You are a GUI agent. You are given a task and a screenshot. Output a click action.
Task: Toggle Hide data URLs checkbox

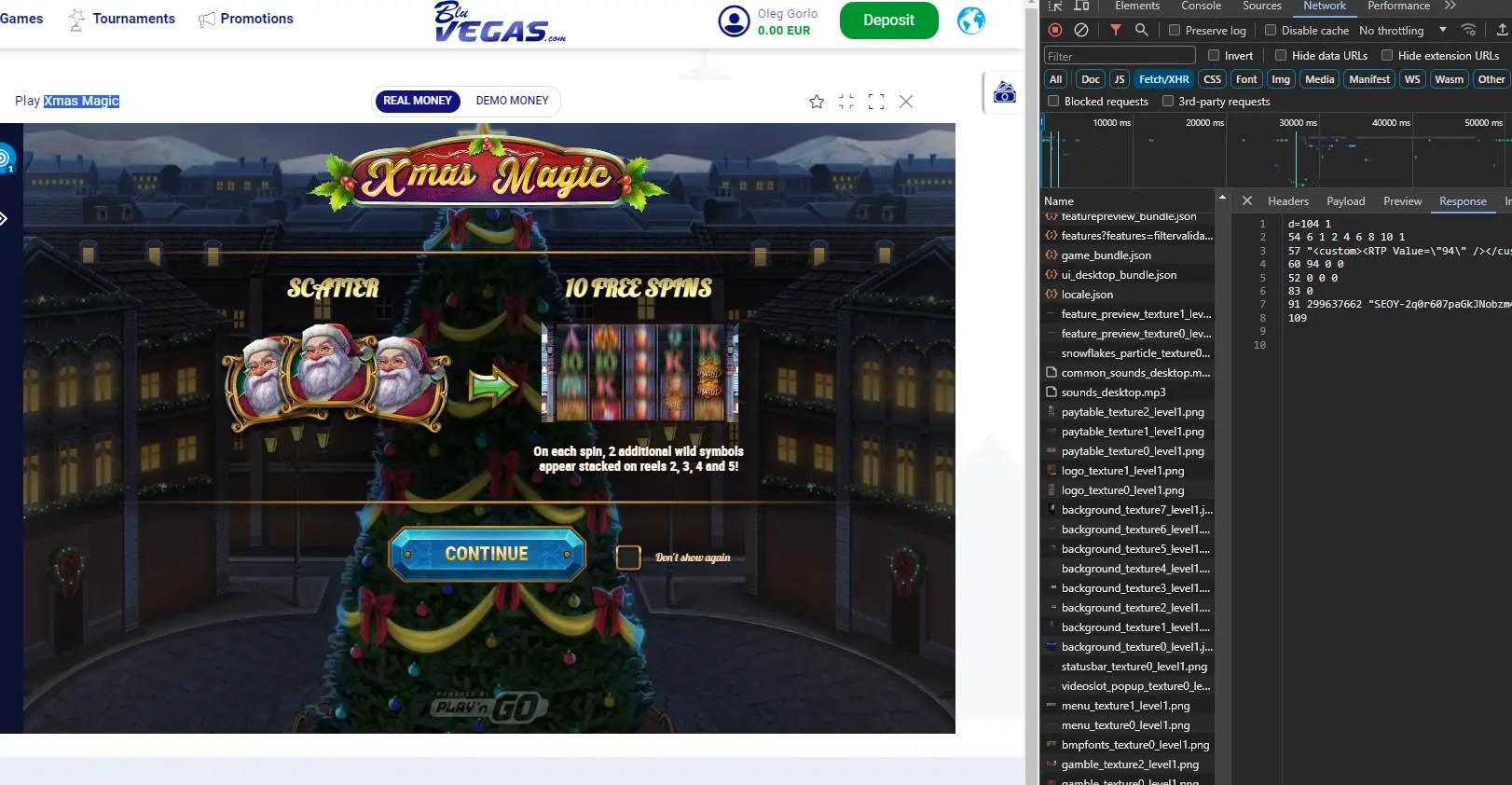click(x=1281, y=55)
